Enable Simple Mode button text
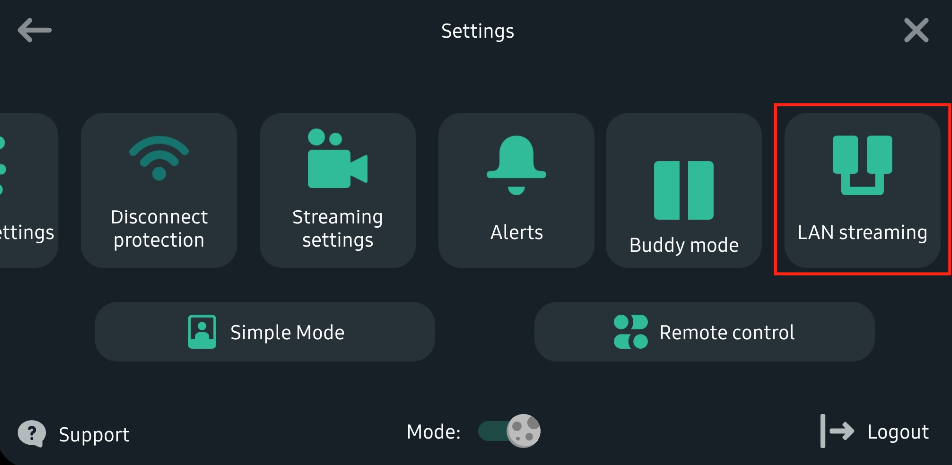 [x=287, y=333]
